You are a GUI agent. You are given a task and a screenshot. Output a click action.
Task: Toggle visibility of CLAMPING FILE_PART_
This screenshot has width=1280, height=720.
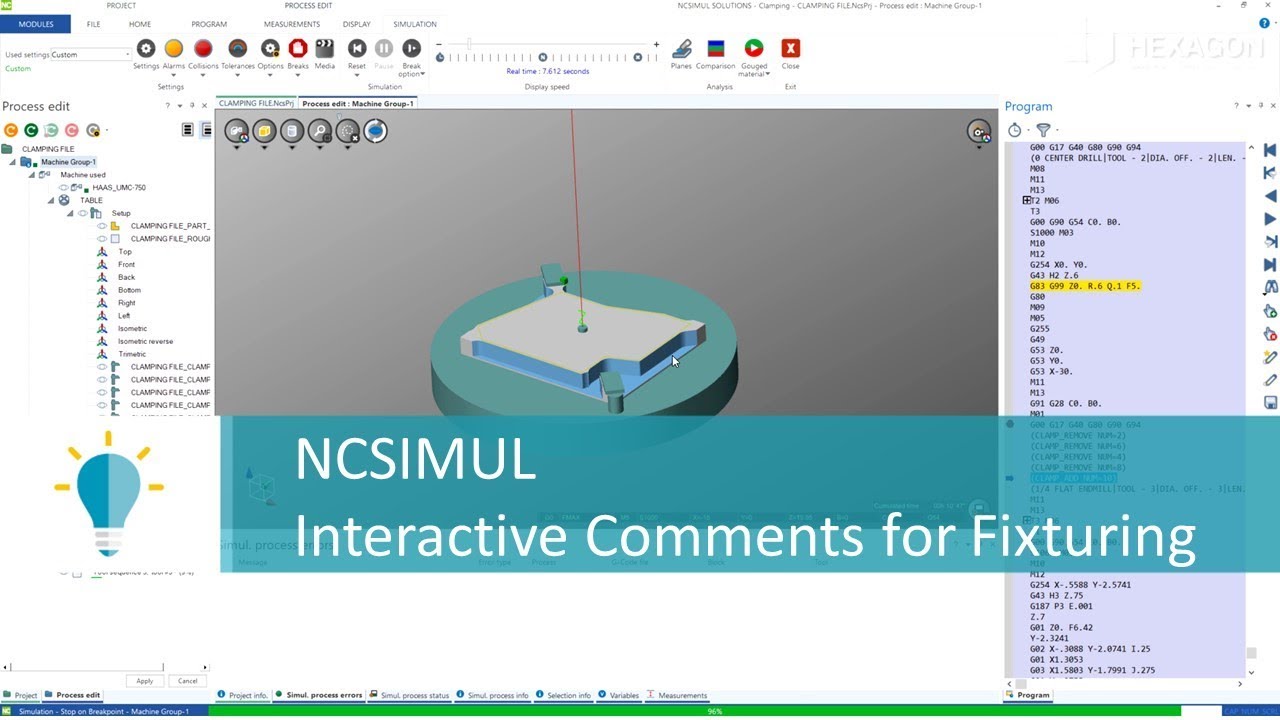coord(102,226)
